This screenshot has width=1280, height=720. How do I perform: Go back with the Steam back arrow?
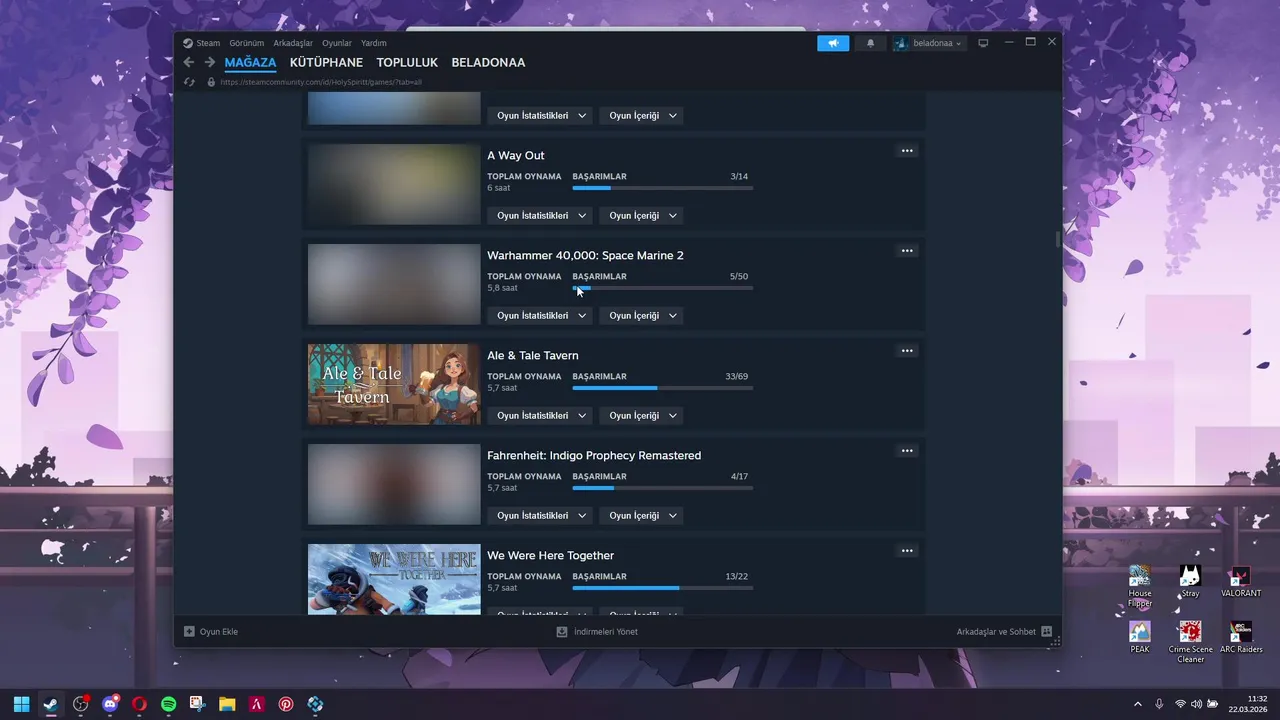(188, 62)
